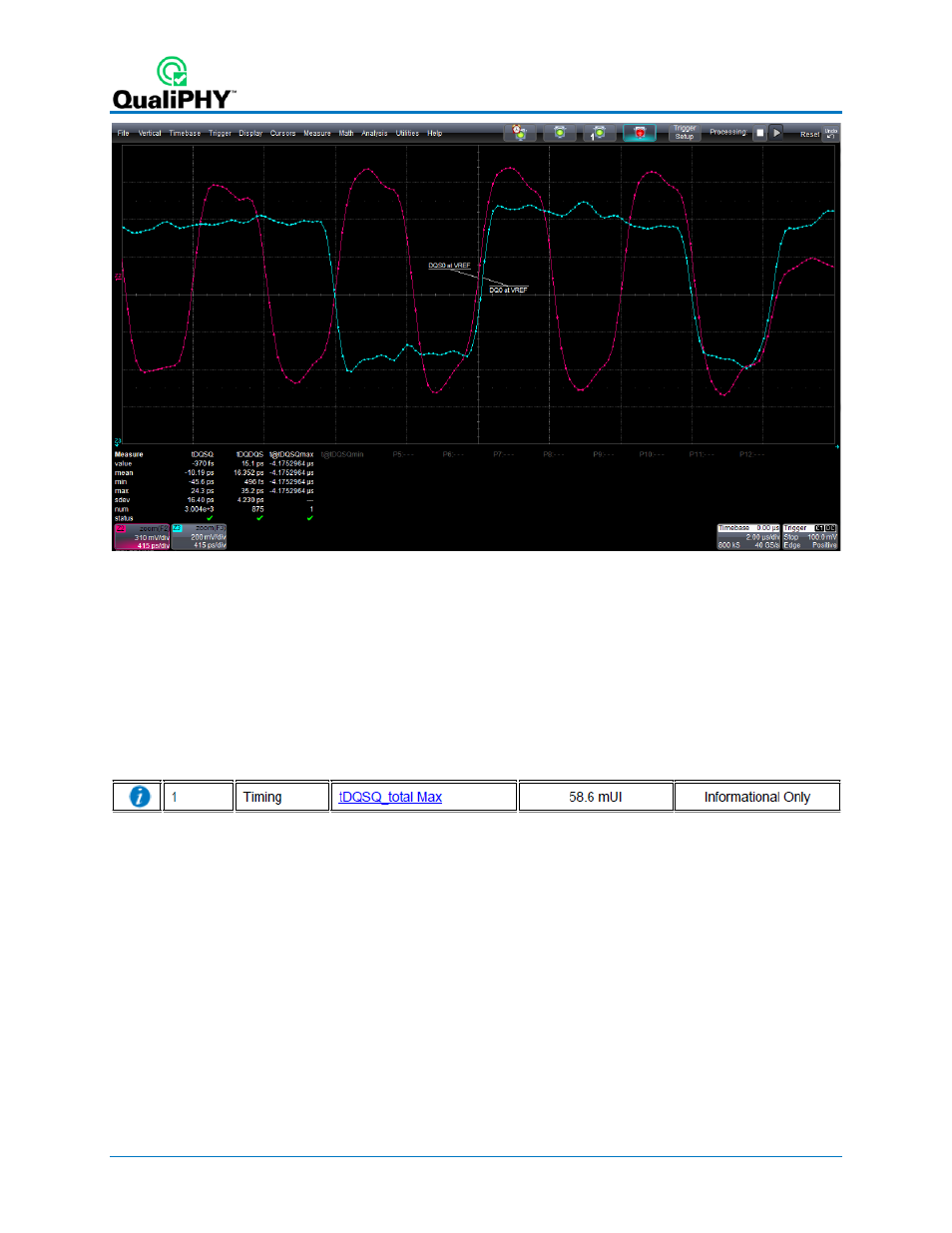
Task: Open the Help menu
Action: [x=435, y=133]
